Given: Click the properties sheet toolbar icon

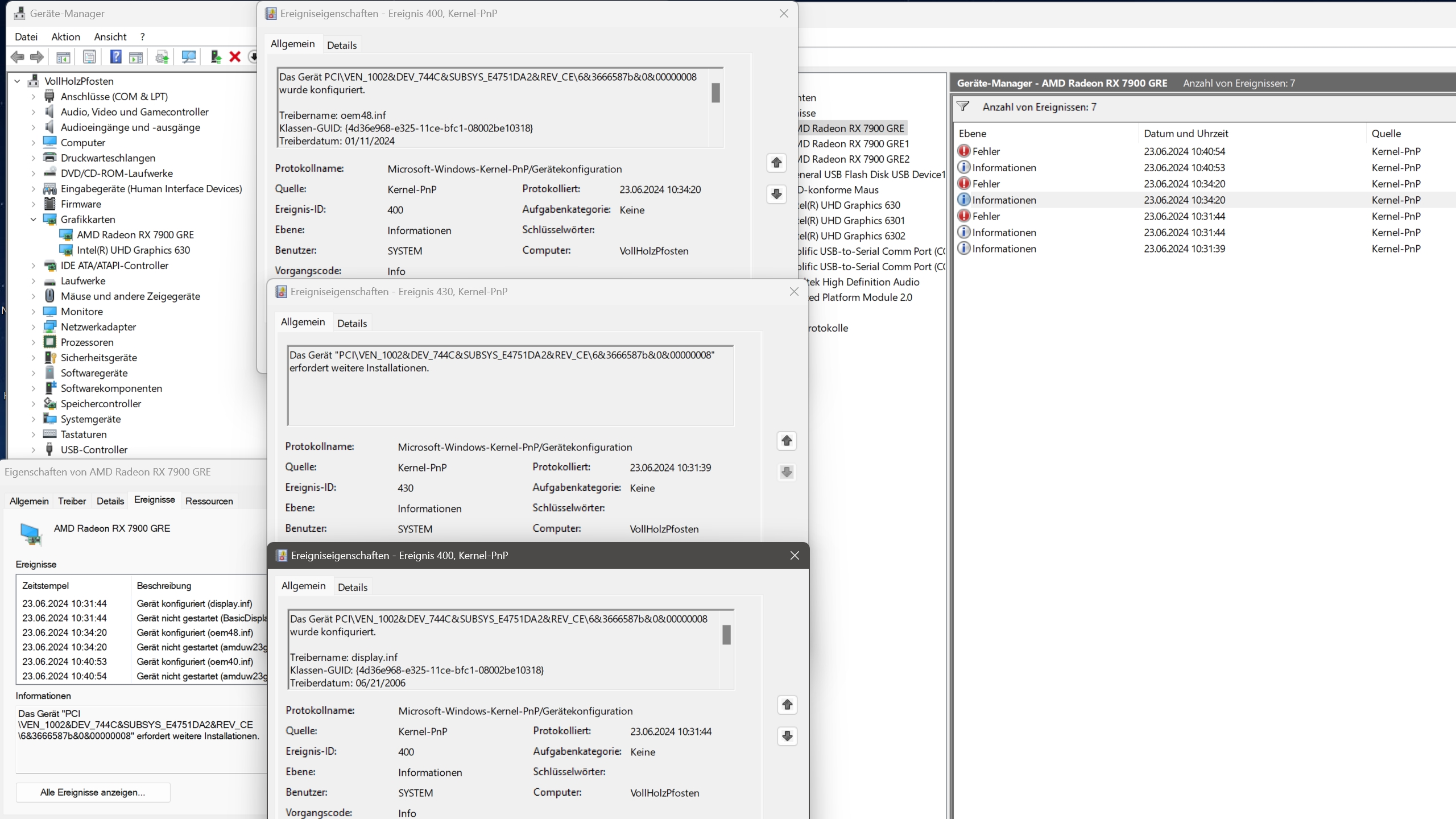Looking at the screenshot, I should (x=89, y=57).
